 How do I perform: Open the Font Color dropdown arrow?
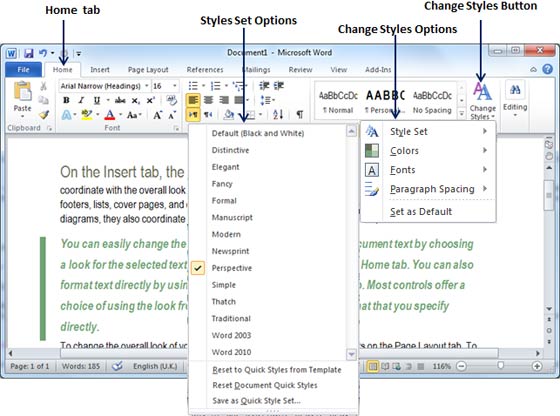(120, 115)
